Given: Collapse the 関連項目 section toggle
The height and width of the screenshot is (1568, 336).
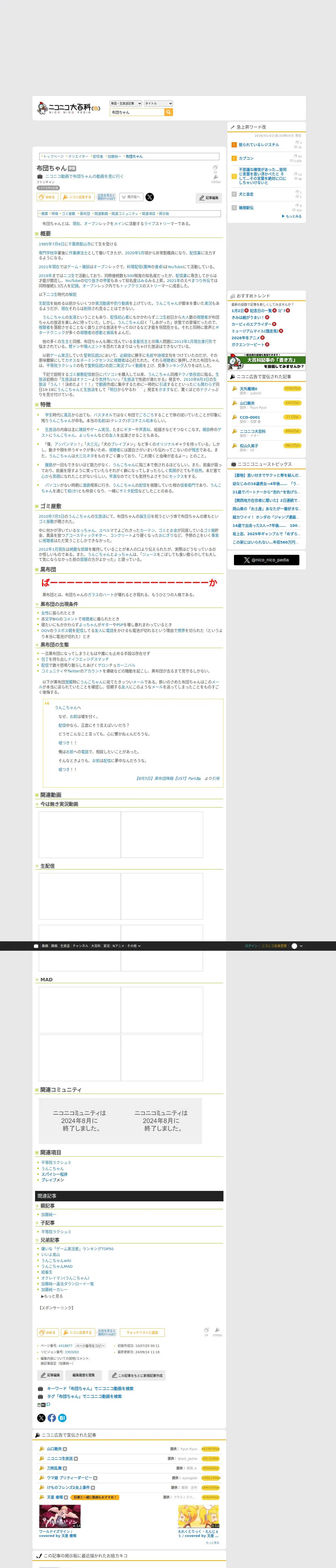Looking at the screenshot, I should (x=37, y=1152).
